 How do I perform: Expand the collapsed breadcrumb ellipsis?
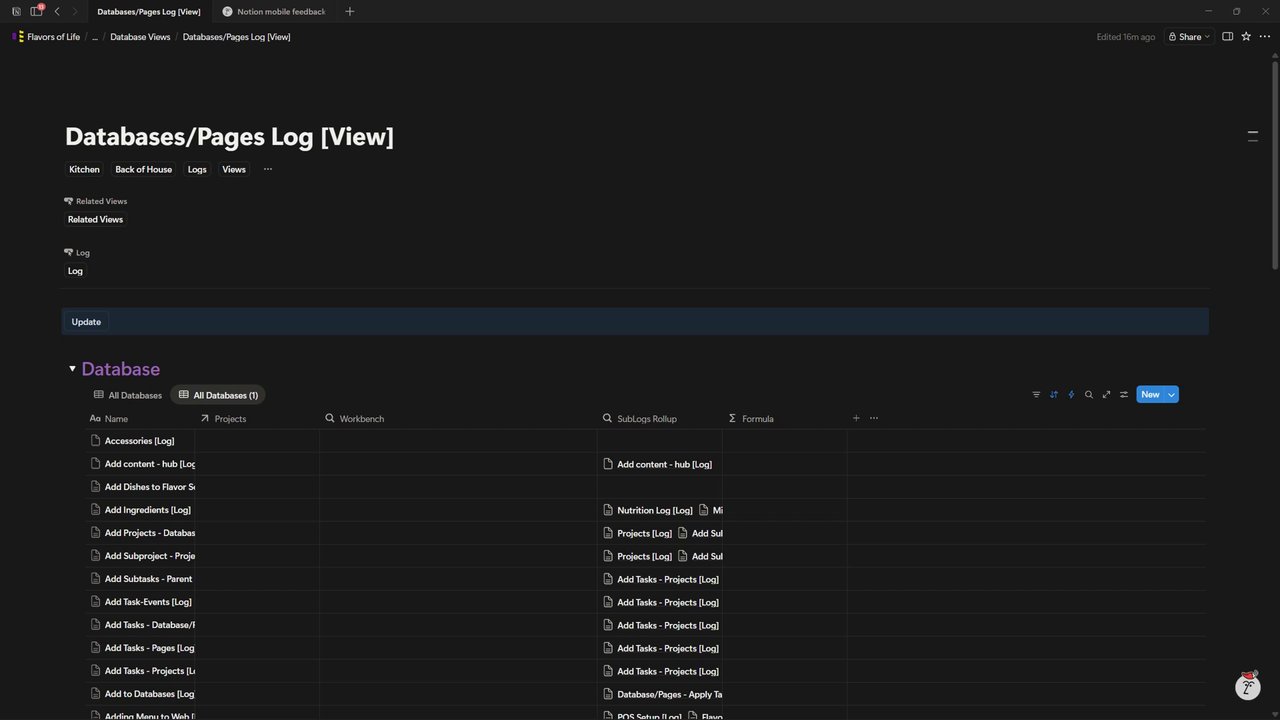(x=95, y=37)
